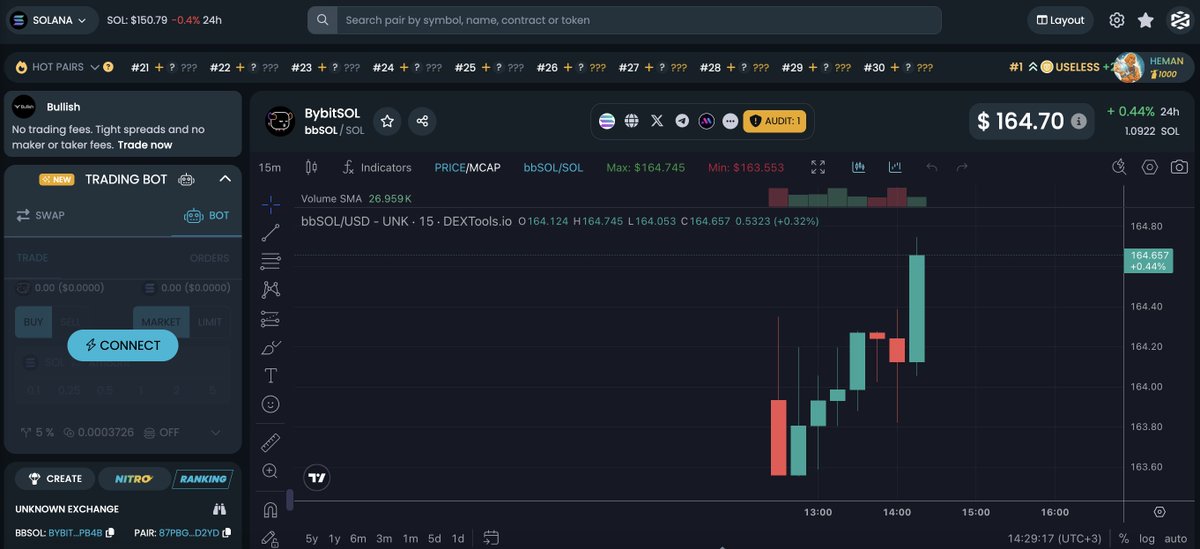Switch to the BOT tab
The width and height of the screenshot is (1200, 549).
206,215
